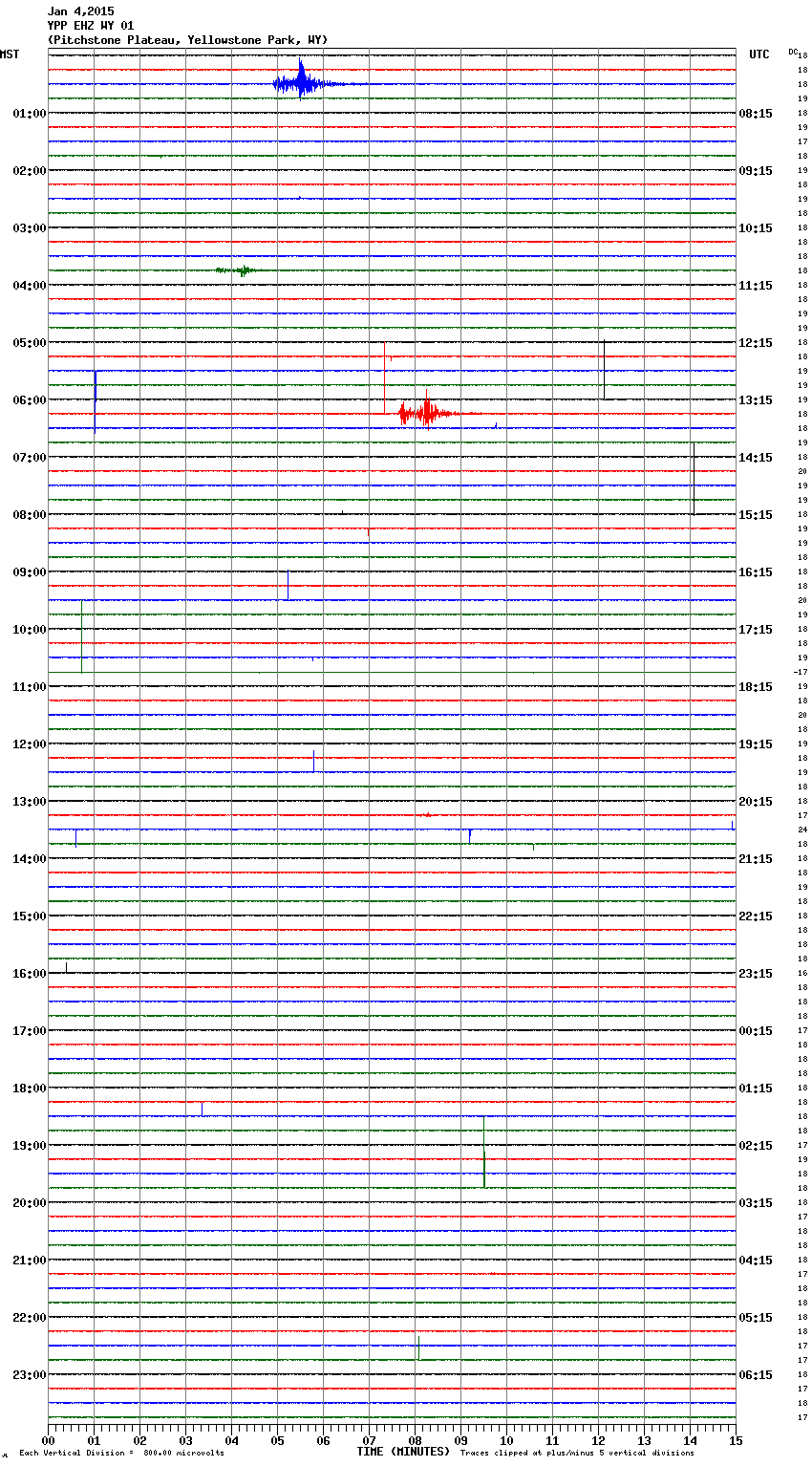812x1466 pixels.
Task: Click the UTC time zone label
Action: click(759, 54)
